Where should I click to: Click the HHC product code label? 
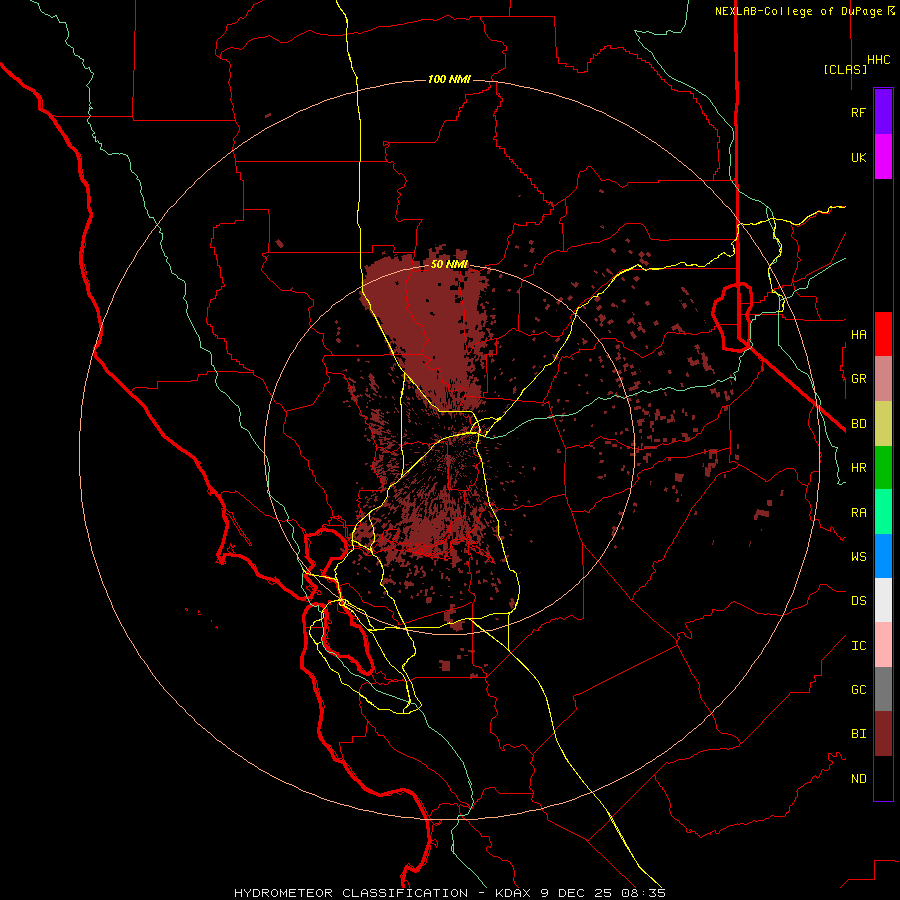click(878, 60)
